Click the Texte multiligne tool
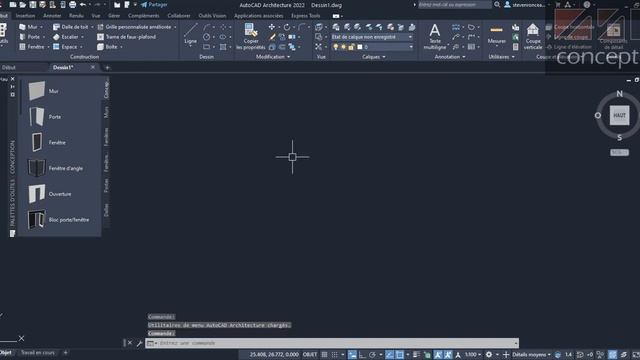This screenshot has width=640, height=360. click(x=435, y=36)
